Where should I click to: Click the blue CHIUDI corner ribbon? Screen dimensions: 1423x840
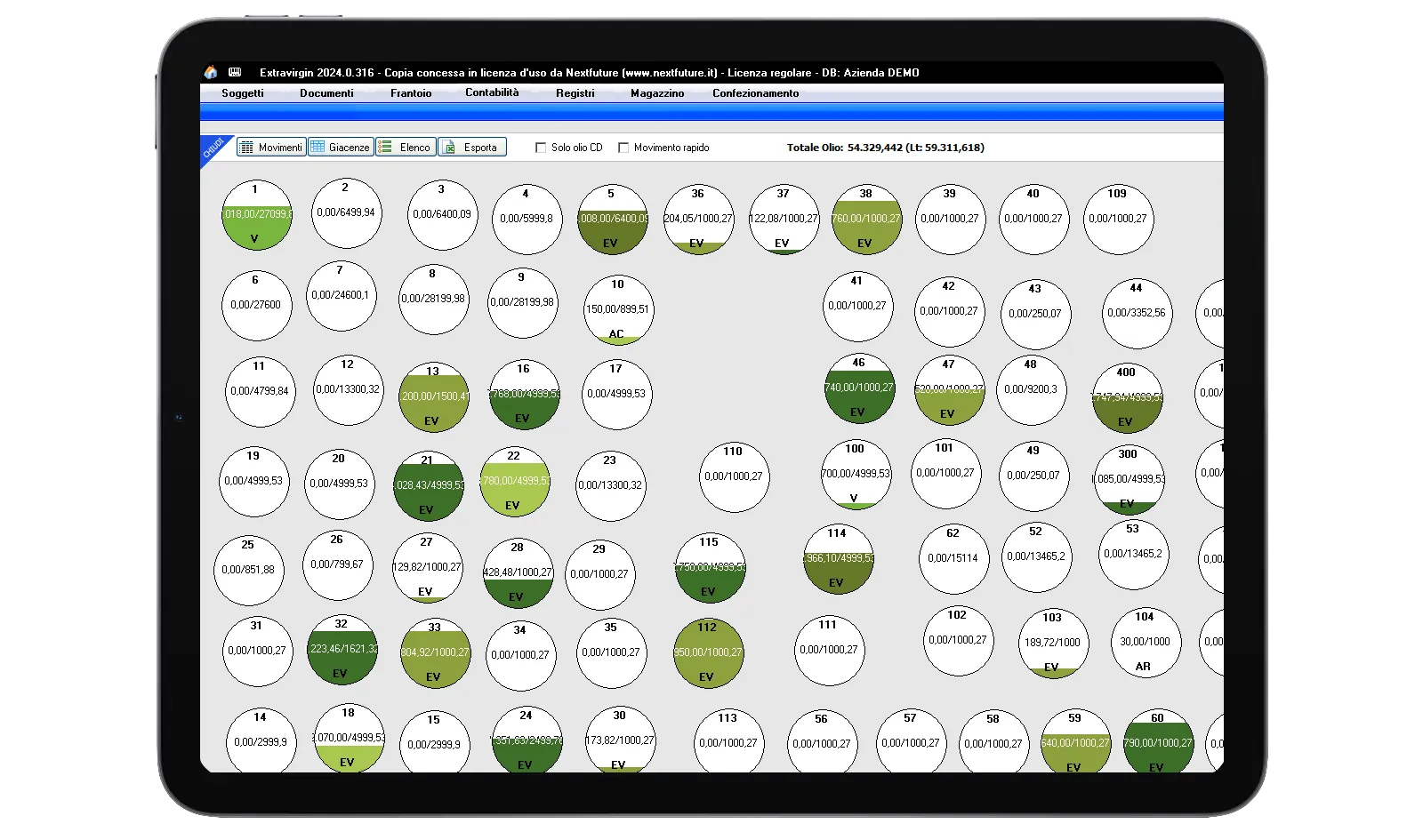click(213, 148)
